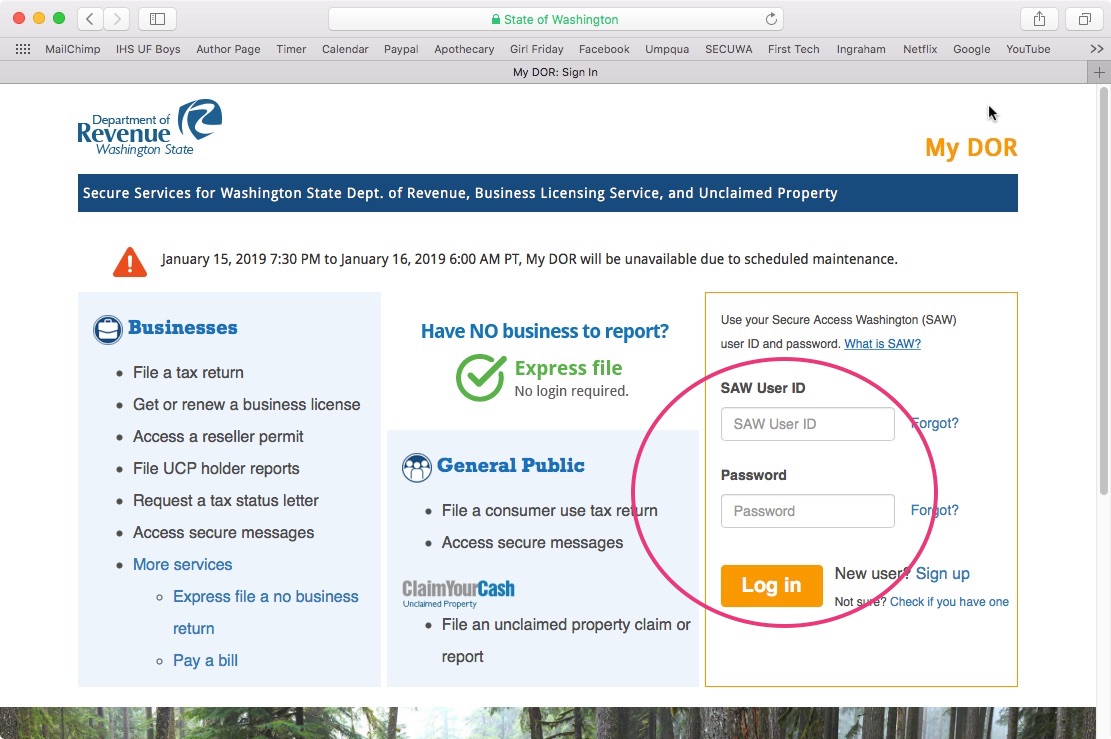Click the My DOR title text

pyautogui.click(x=971, y=147)
